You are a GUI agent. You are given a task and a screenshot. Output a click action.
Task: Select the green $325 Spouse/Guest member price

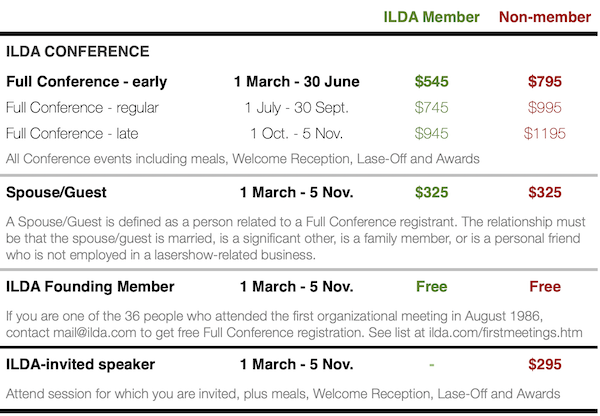pos(432,192)
